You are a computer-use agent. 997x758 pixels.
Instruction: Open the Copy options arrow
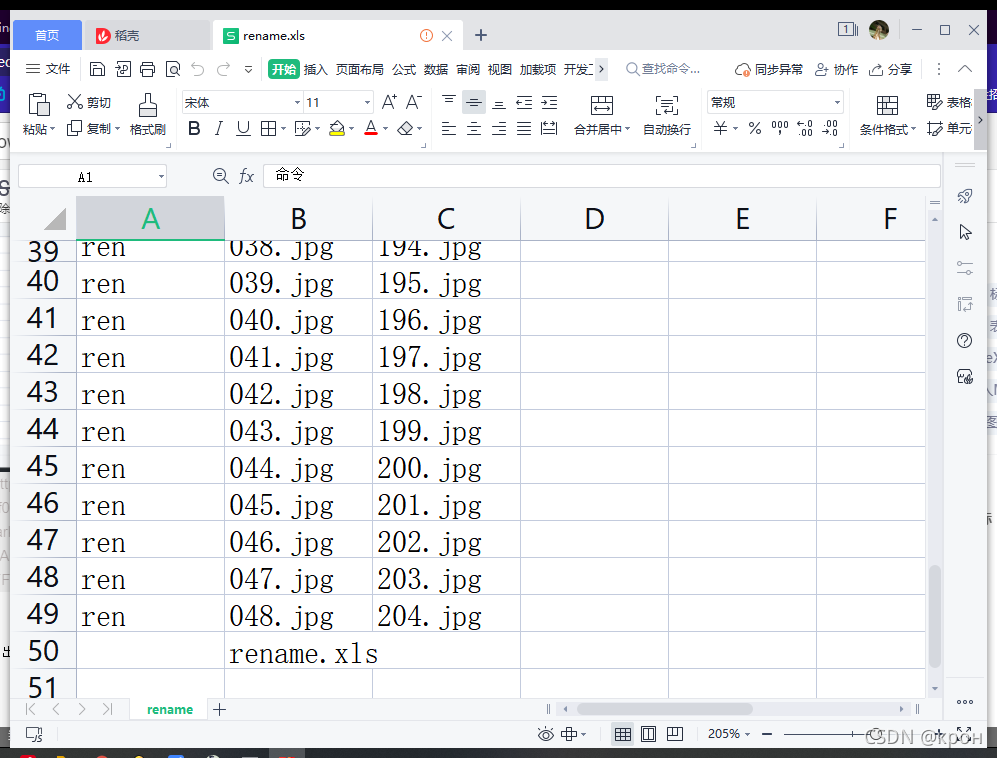point(117,129)
